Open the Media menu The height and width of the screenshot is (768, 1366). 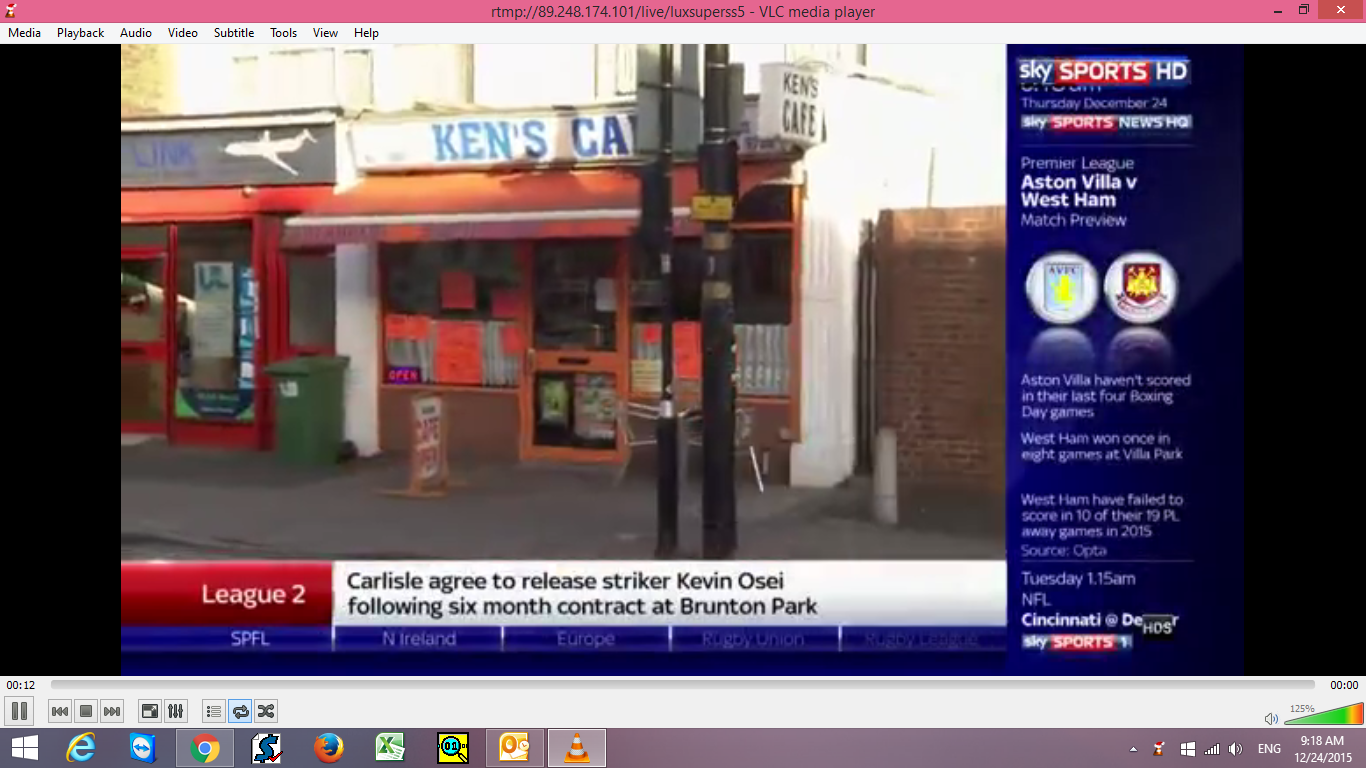pos(25,33)
